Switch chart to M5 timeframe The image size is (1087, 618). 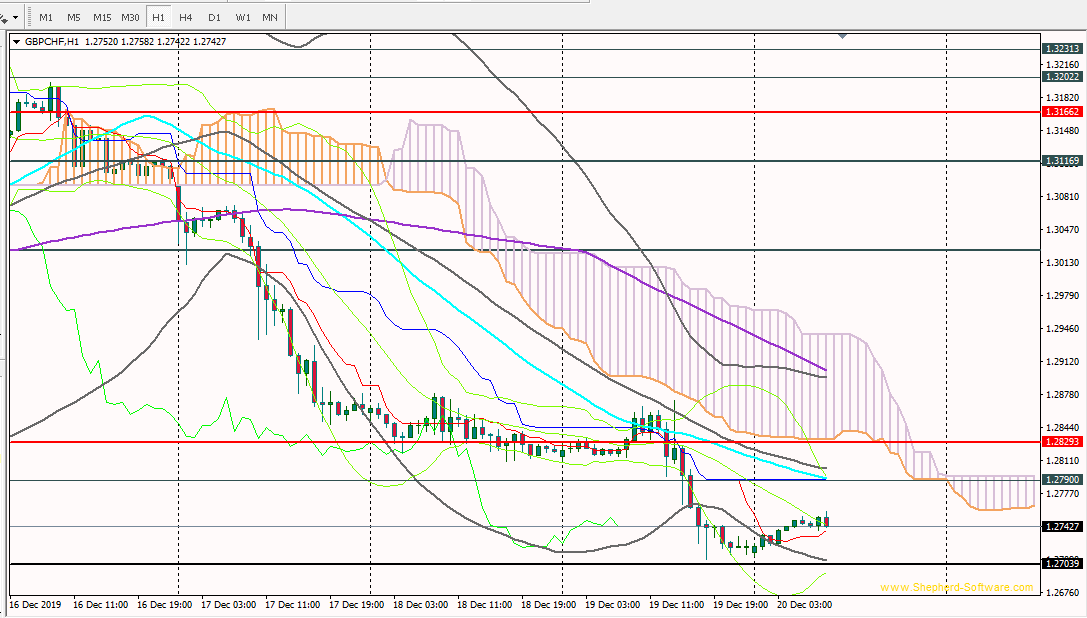tap(73, 17)
